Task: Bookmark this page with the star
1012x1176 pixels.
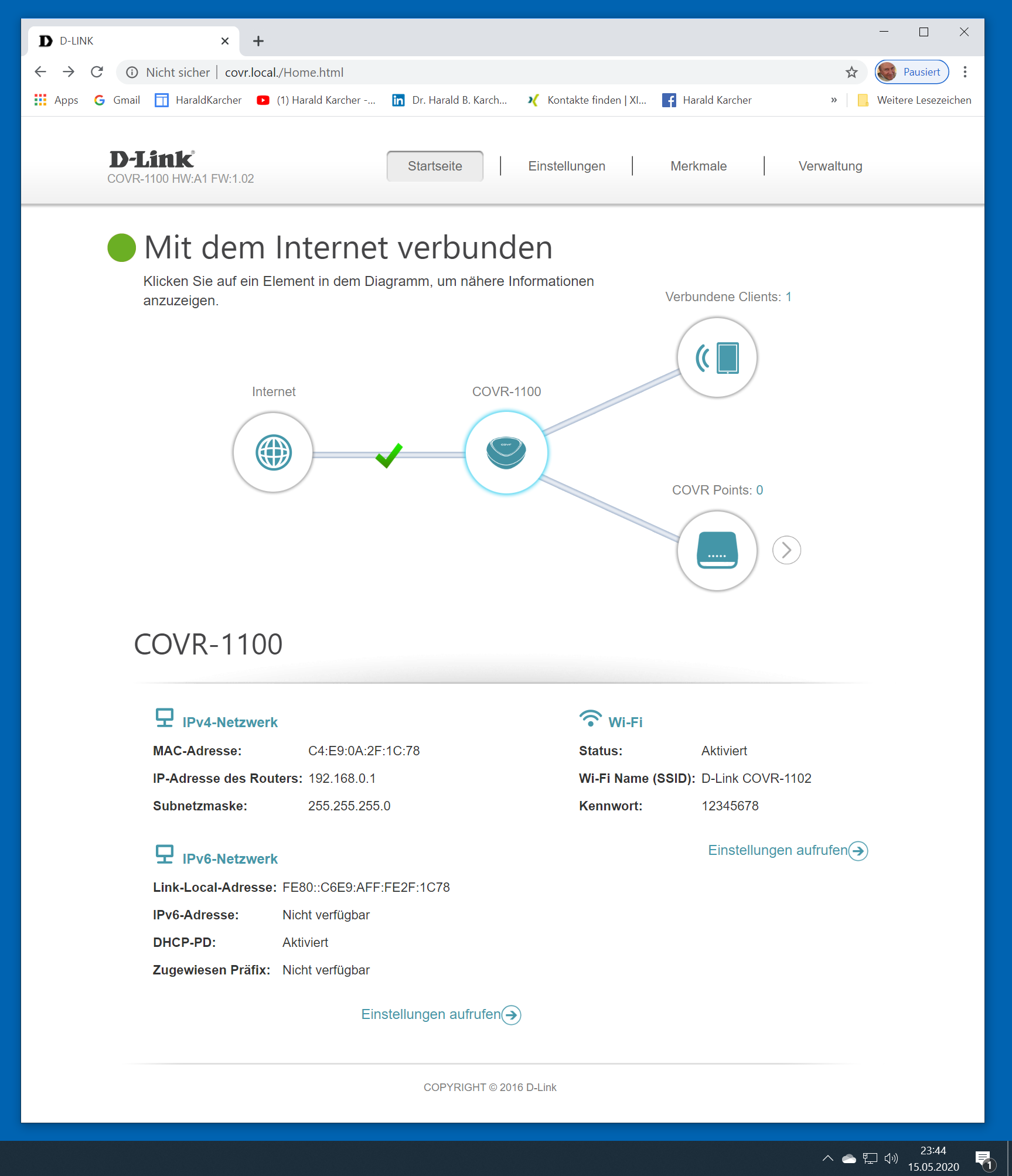Action: [851, 72]
